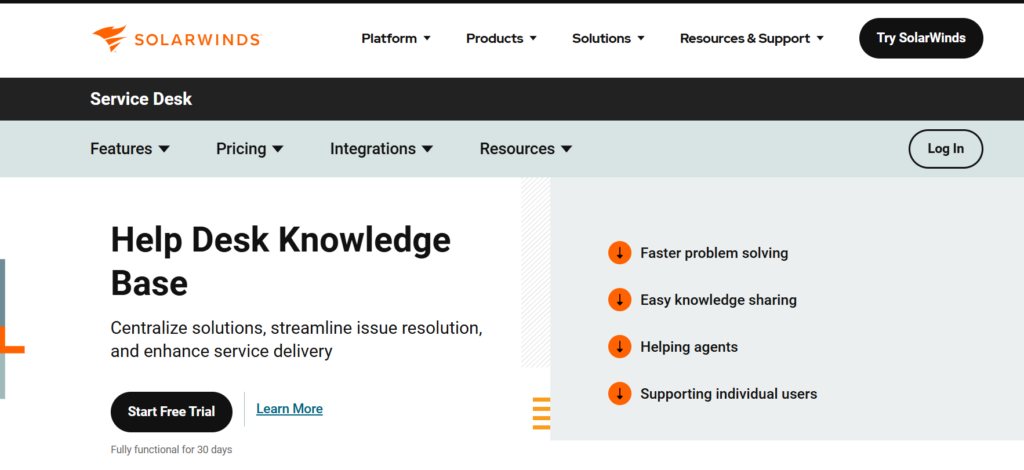The width and height of the screenshot is (1024, 470).
Task: Expand the Features dropdown triangle
Action: 164,149
